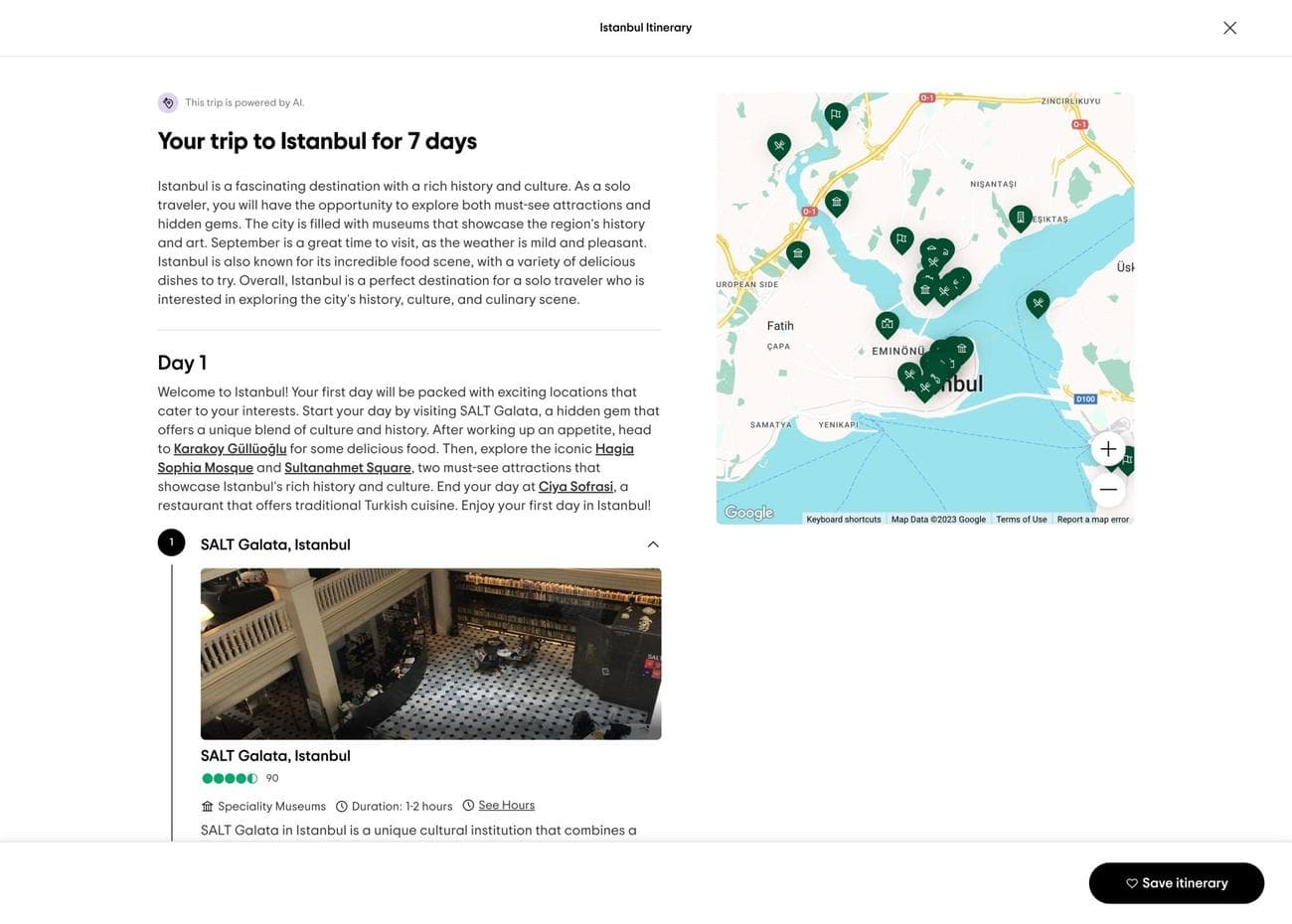The image size is (1292, 924).
Task: Close the Istanbul Itinerary view
Action: tap(1229, 27)
